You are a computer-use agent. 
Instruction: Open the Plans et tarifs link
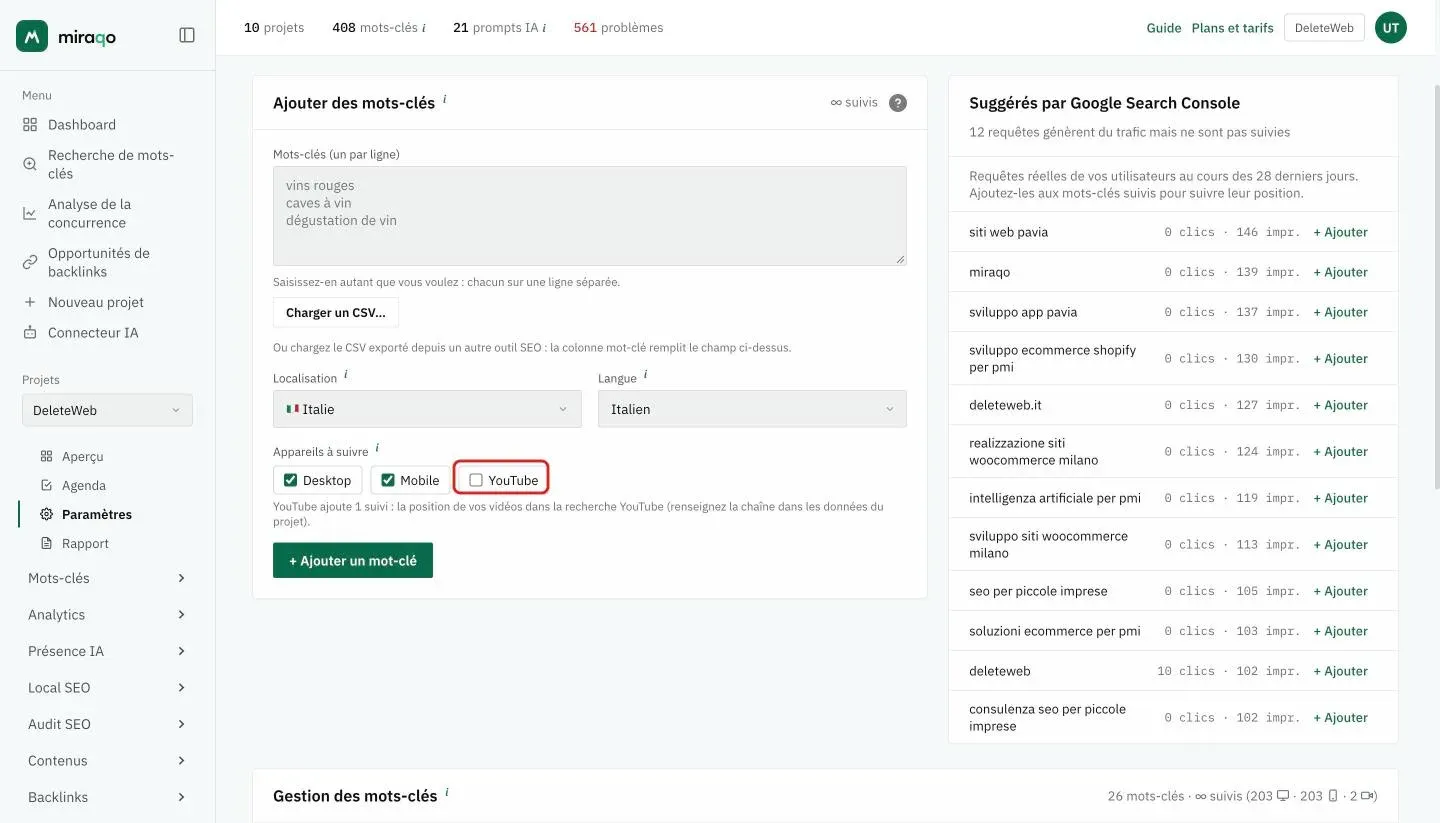pos(1233,28)
